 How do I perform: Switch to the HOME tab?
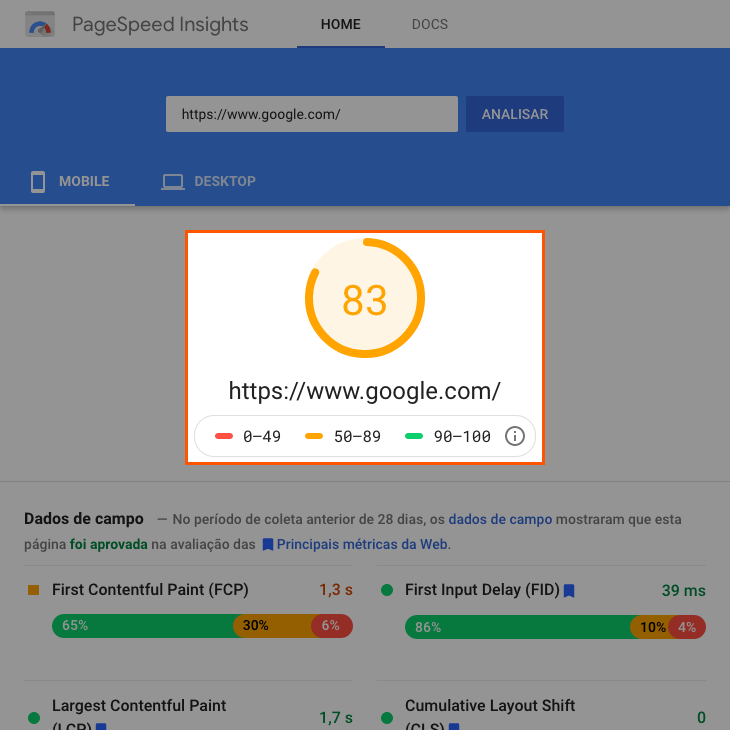341,24
